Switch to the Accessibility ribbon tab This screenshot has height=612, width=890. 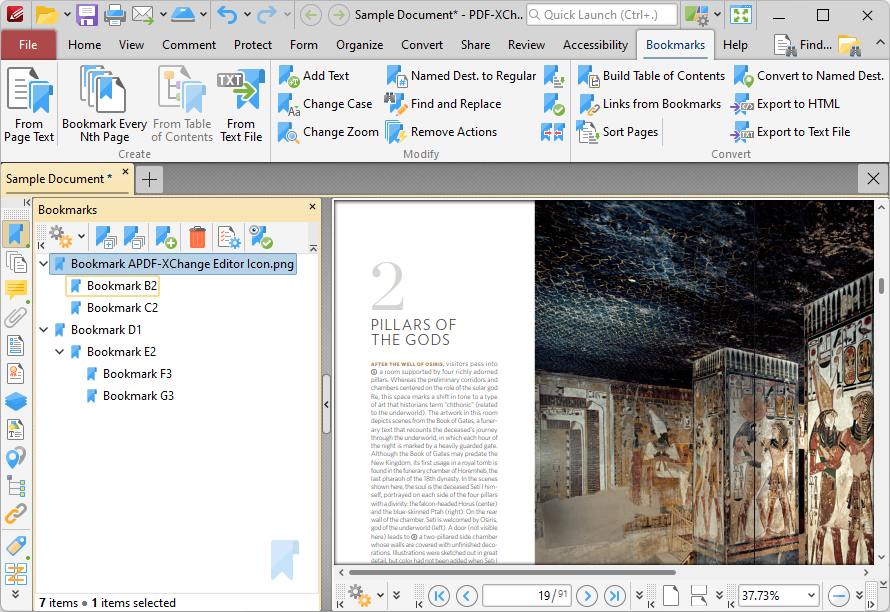[x=595, y=45]
